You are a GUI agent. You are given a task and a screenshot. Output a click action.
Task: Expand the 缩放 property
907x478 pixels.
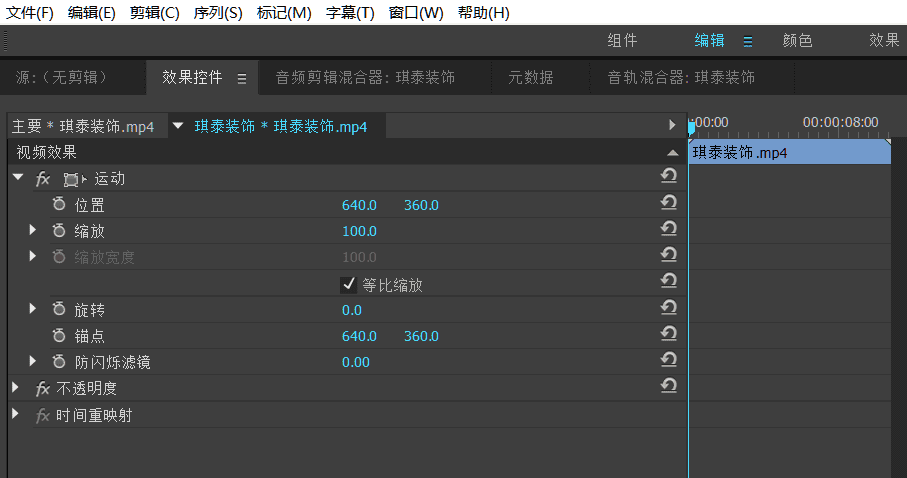pos(33,230)
